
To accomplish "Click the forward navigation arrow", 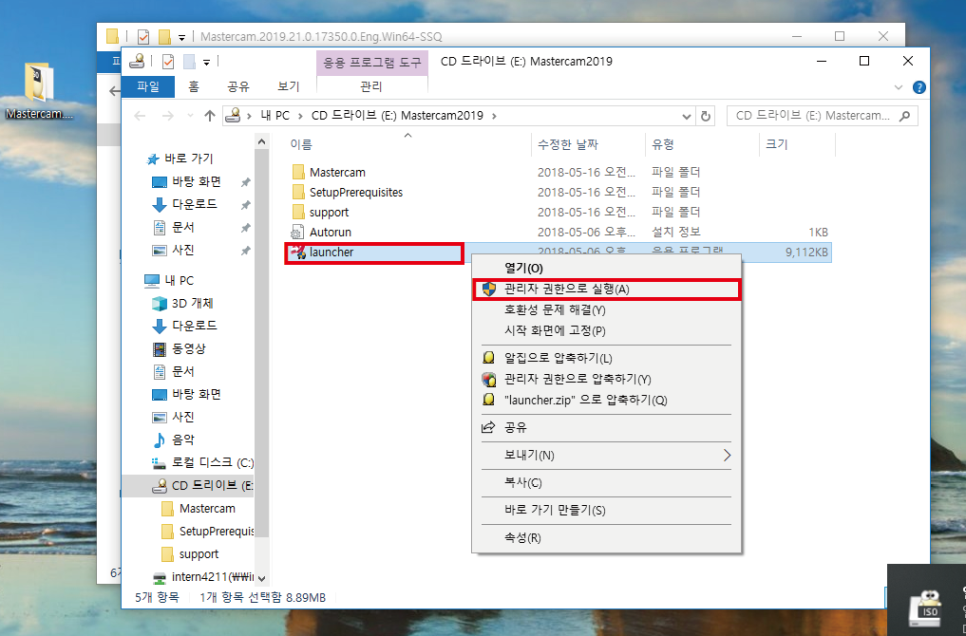I will (167, 116).
